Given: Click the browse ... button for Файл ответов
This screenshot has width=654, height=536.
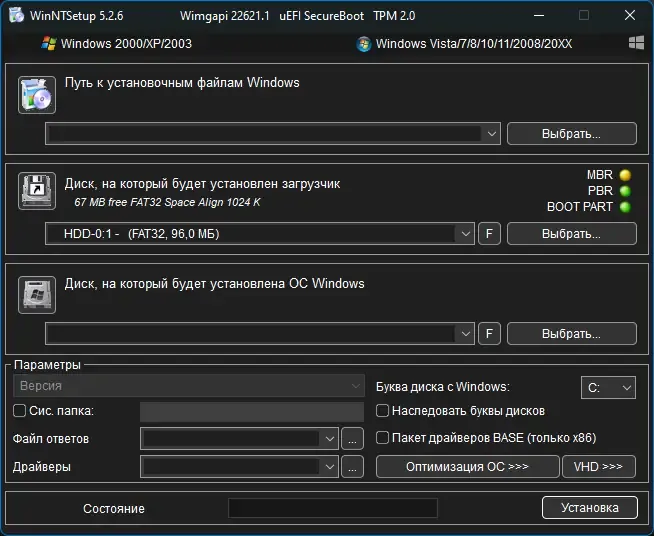Looking at the screenshot, I should tap(352, 439).
